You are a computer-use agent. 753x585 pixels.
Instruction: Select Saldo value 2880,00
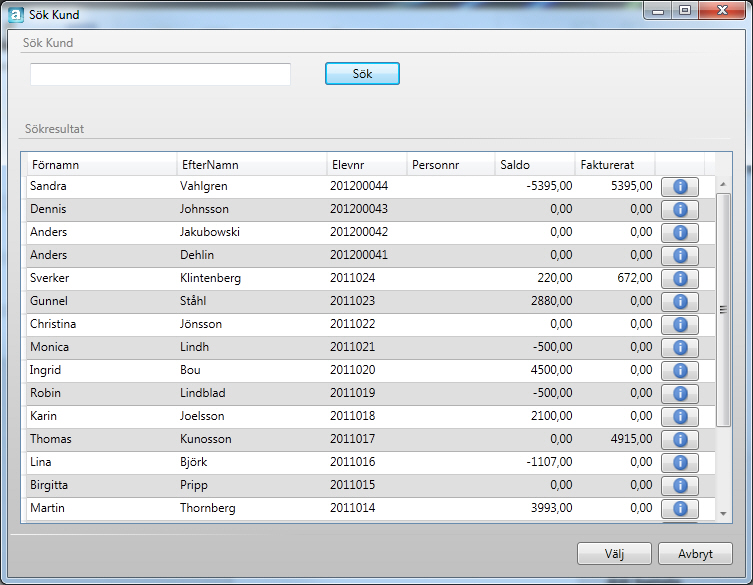click(x=551, y=301)
